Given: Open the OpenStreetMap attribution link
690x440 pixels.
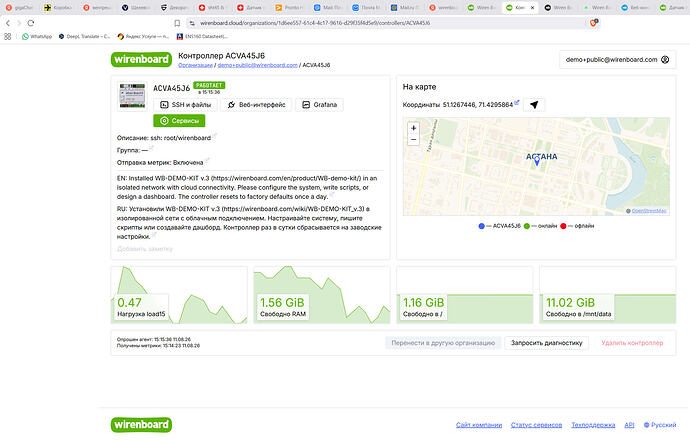Looking at the screenshot, I should tap(649, 211).
